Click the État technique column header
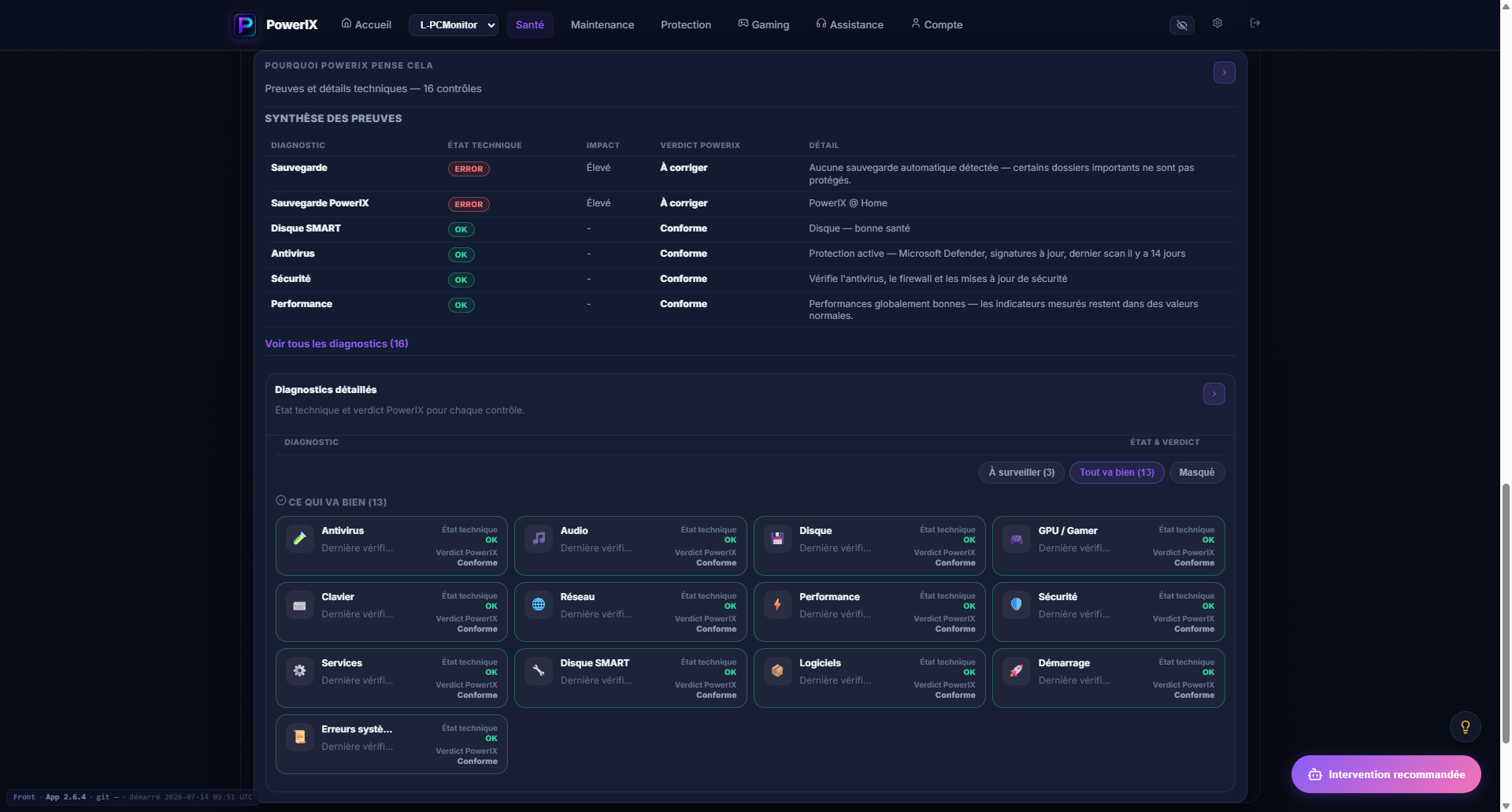 (484, 146)
